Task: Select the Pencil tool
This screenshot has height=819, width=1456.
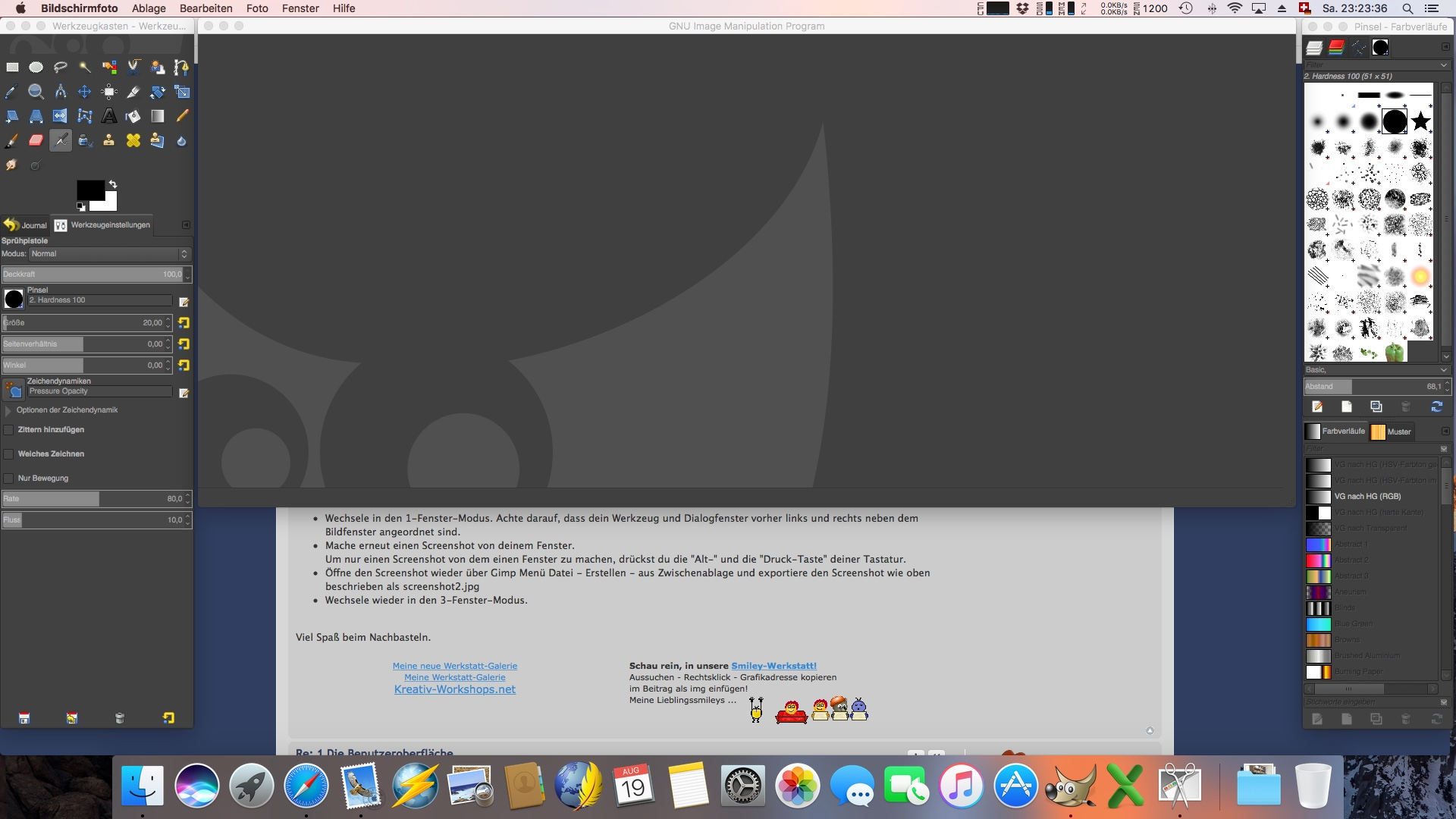Action: pyautogui.click(x=182, y=116)
